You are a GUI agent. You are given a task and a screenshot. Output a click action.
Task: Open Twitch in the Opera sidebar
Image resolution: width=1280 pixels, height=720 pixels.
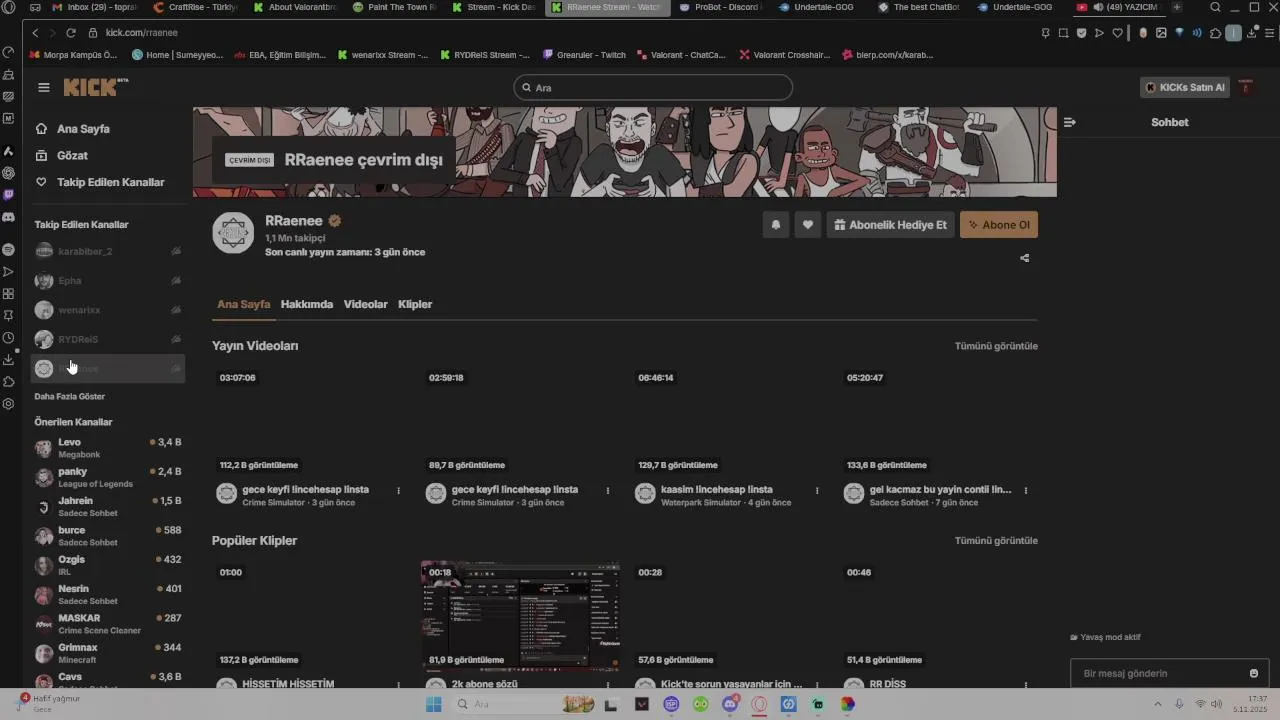click(9, 195)
